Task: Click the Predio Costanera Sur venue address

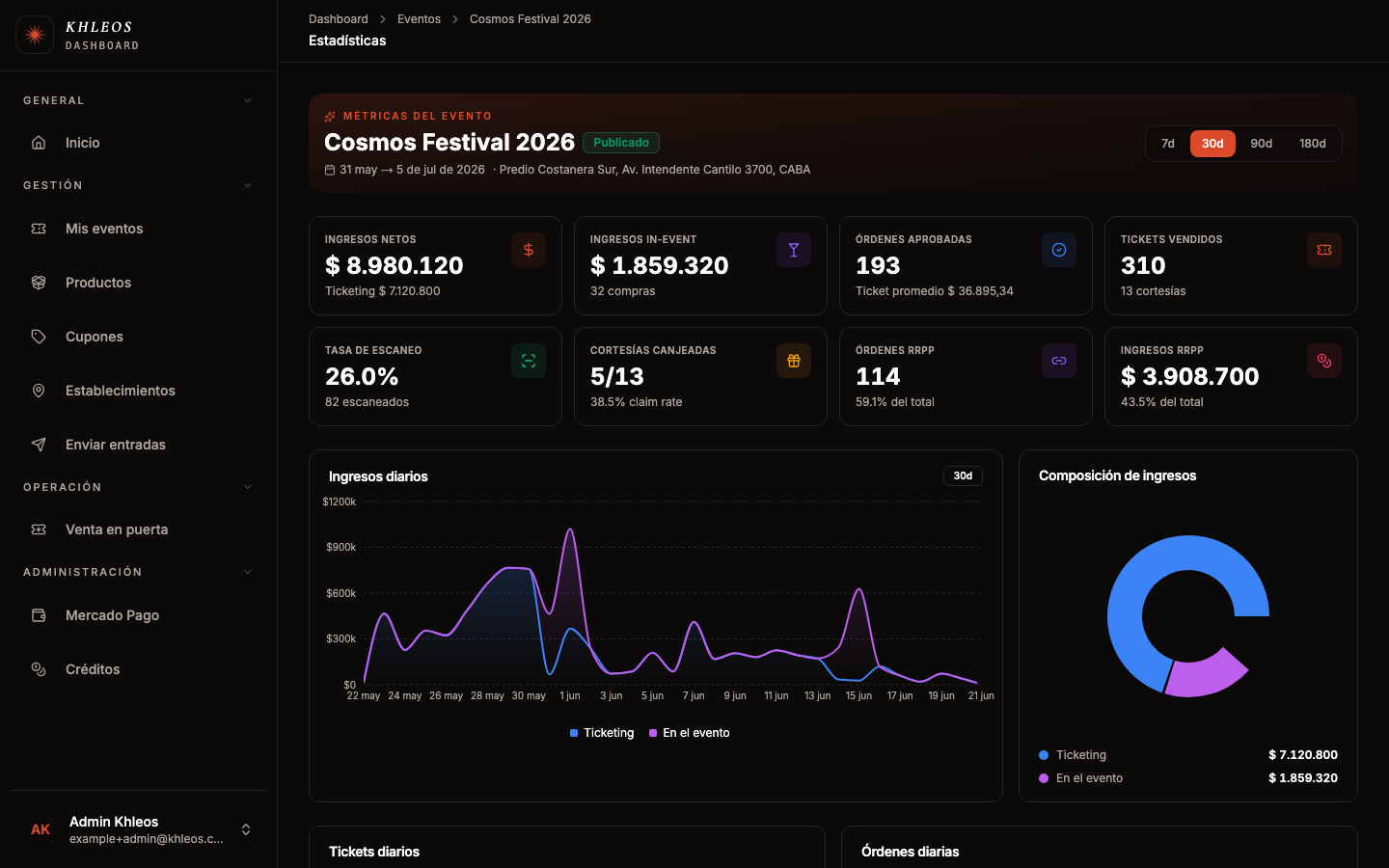Action: point(655,170)
